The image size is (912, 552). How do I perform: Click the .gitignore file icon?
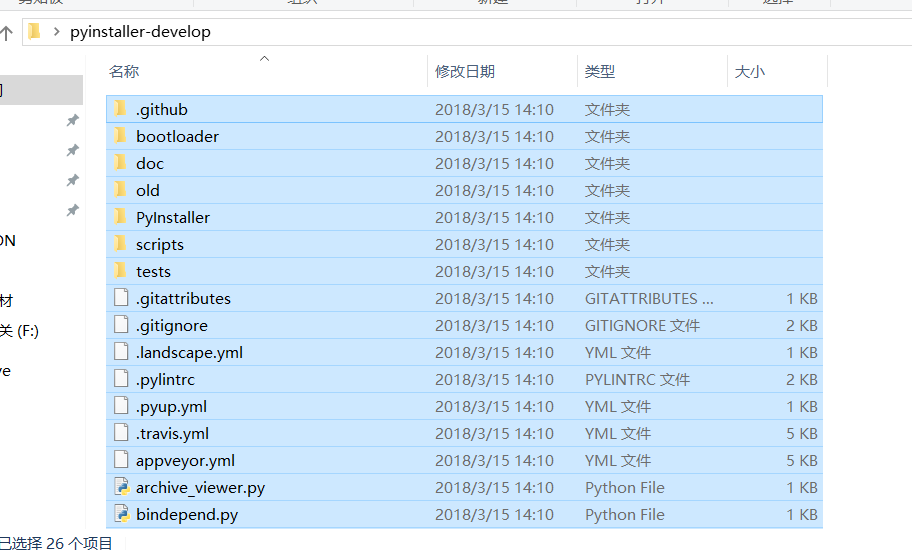click(121, 325)
